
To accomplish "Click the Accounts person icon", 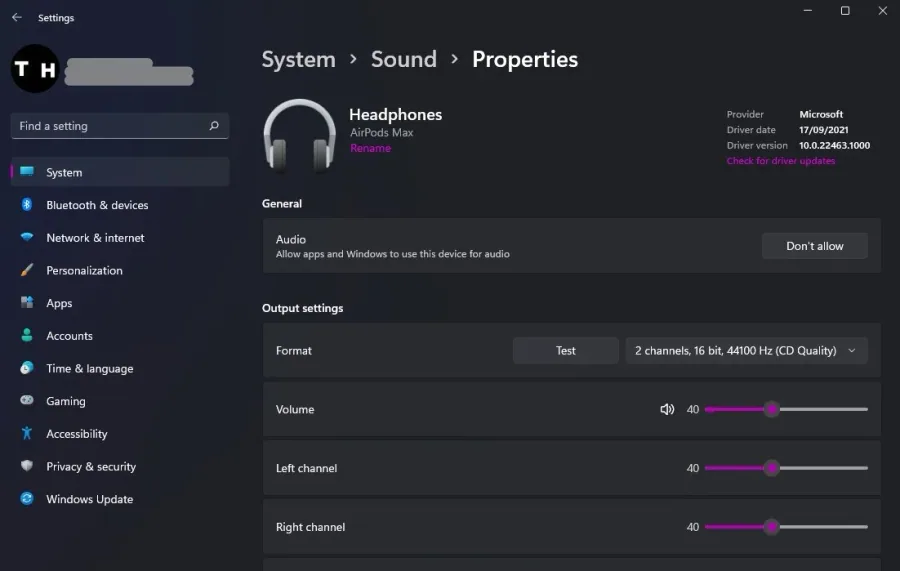I will pos(27,335).
